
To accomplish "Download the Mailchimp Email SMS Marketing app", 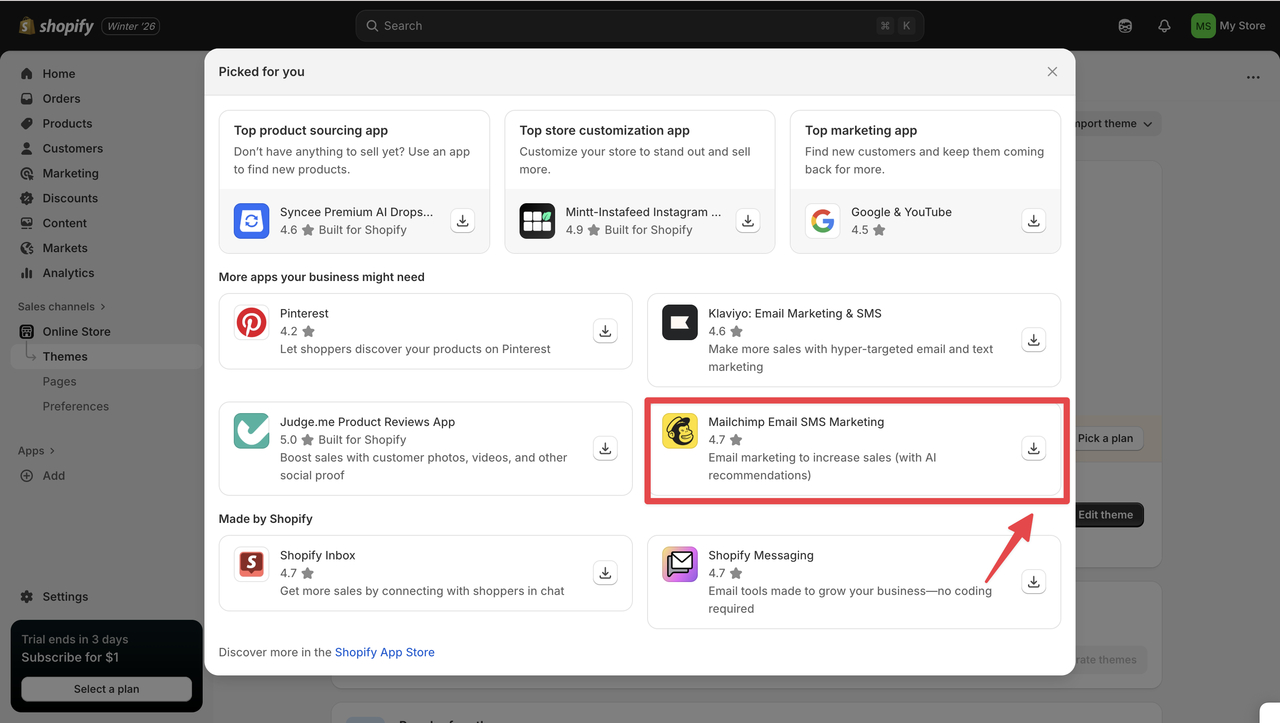I will tap(1033, 448).
